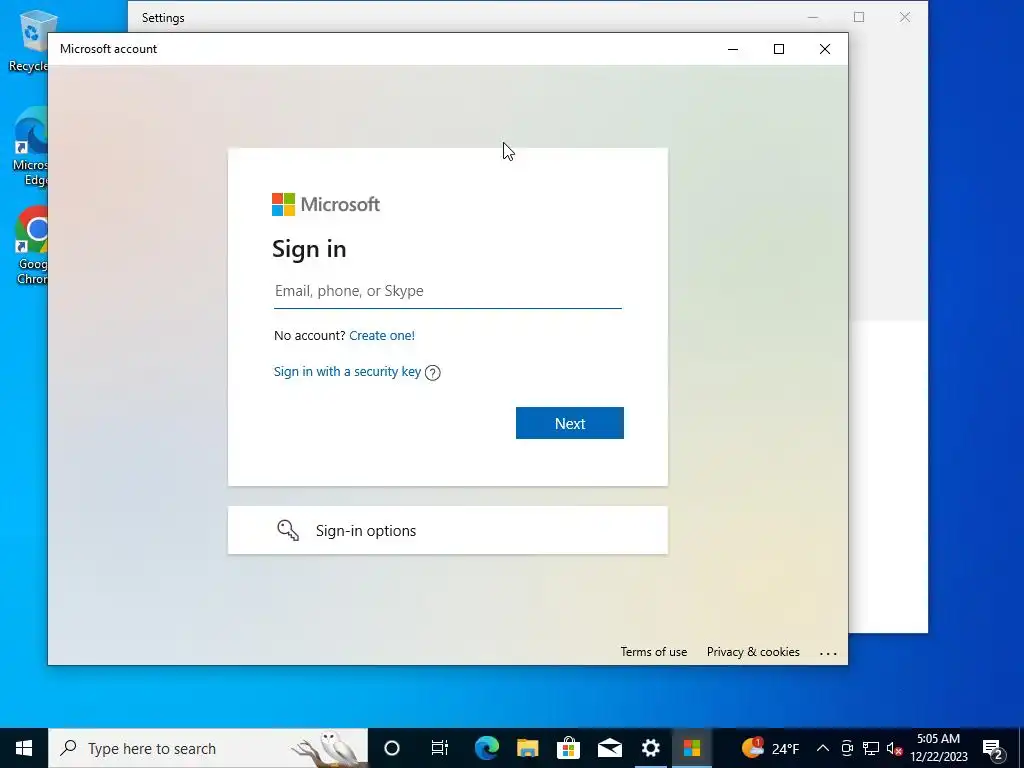This screenshot has height=768, width=1024.
Task: Open the clock showing 5:05 AM
Action: [938, 748]
